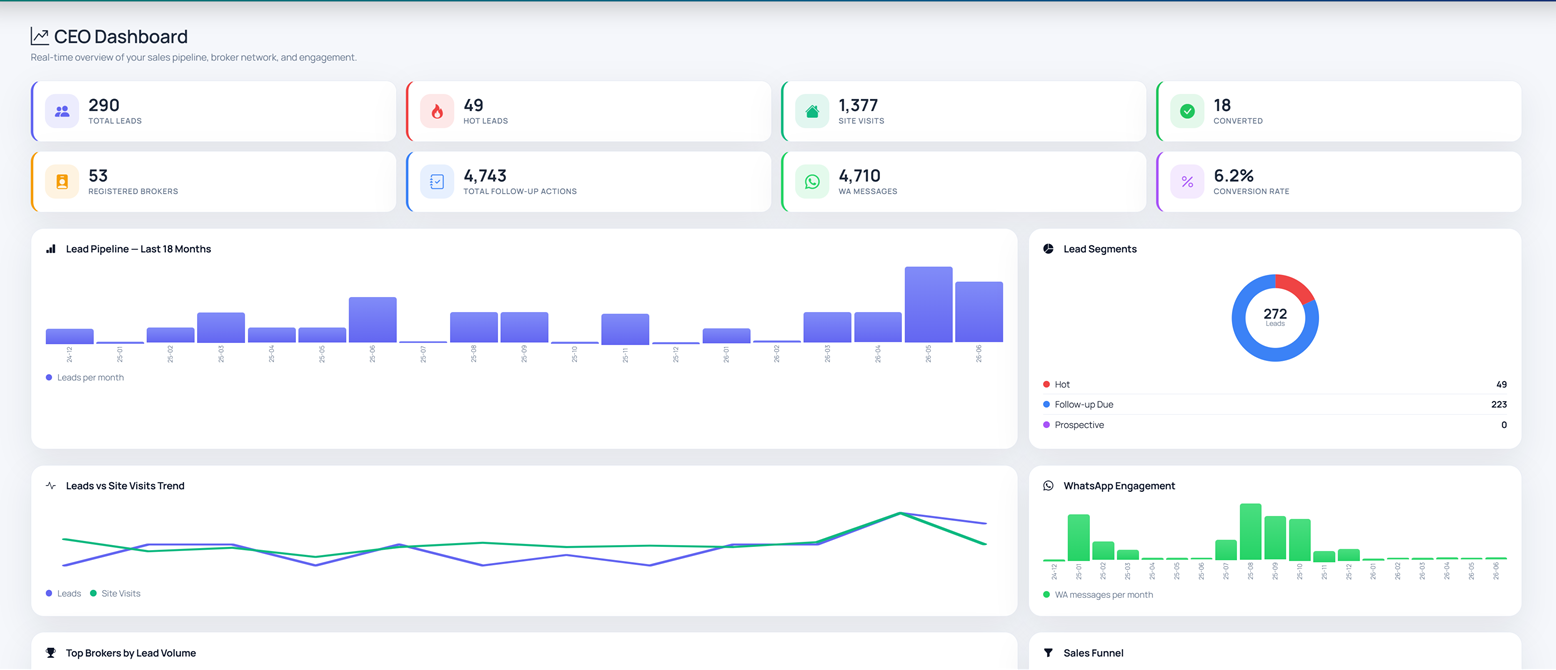Click the Leads per month legend dot
The height and width of the screenshot is (670, 1556).
[49, 378]
